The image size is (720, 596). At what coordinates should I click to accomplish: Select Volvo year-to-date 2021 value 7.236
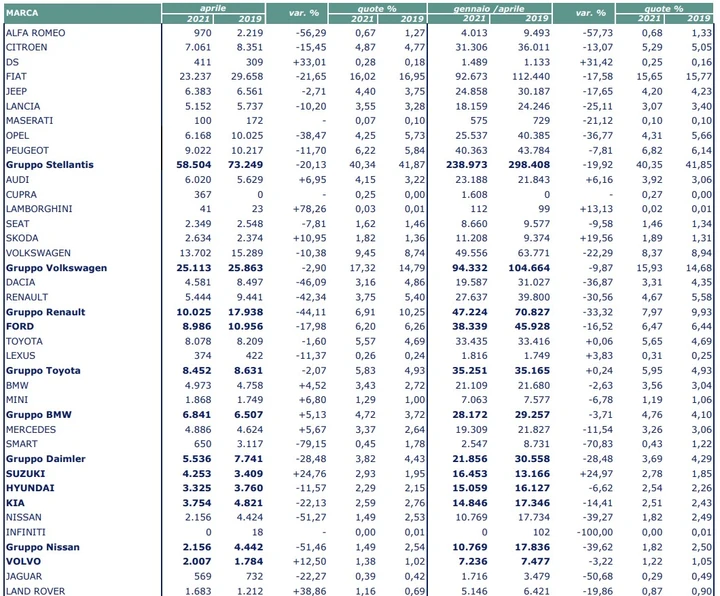tap(473, 562)
